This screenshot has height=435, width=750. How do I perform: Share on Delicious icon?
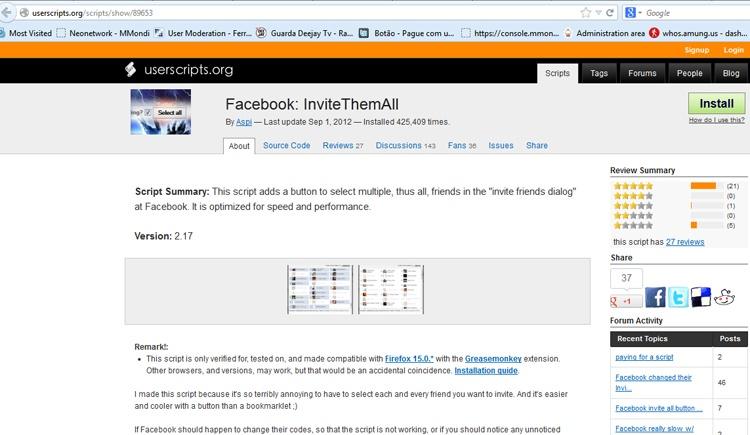pos(701,297)
